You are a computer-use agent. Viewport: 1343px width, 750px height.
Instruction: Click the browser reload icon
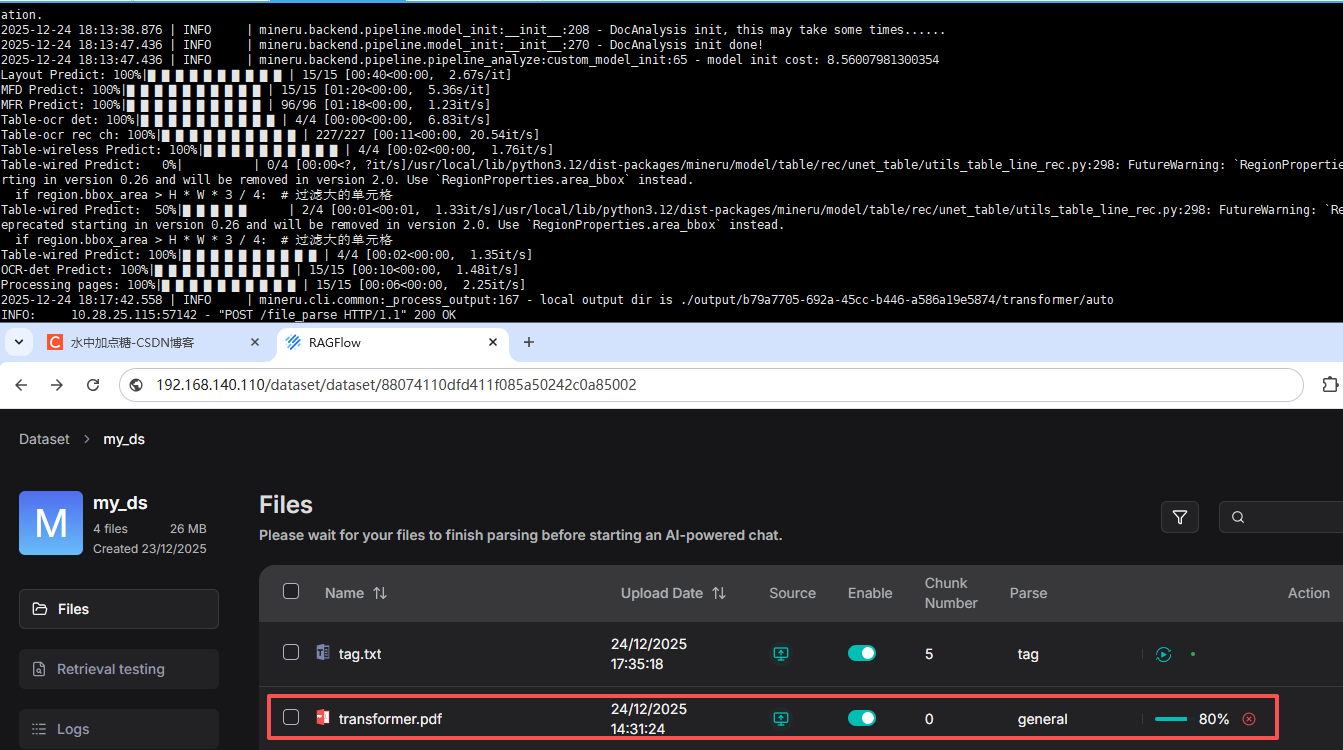93,384
